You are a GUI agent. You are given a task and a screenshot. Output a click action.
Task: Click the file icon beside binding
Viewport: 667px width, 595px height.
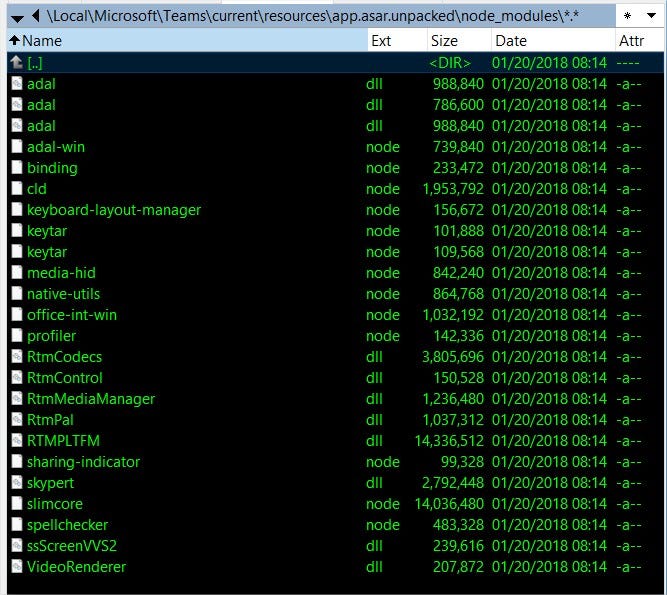[x=17, y=168]
